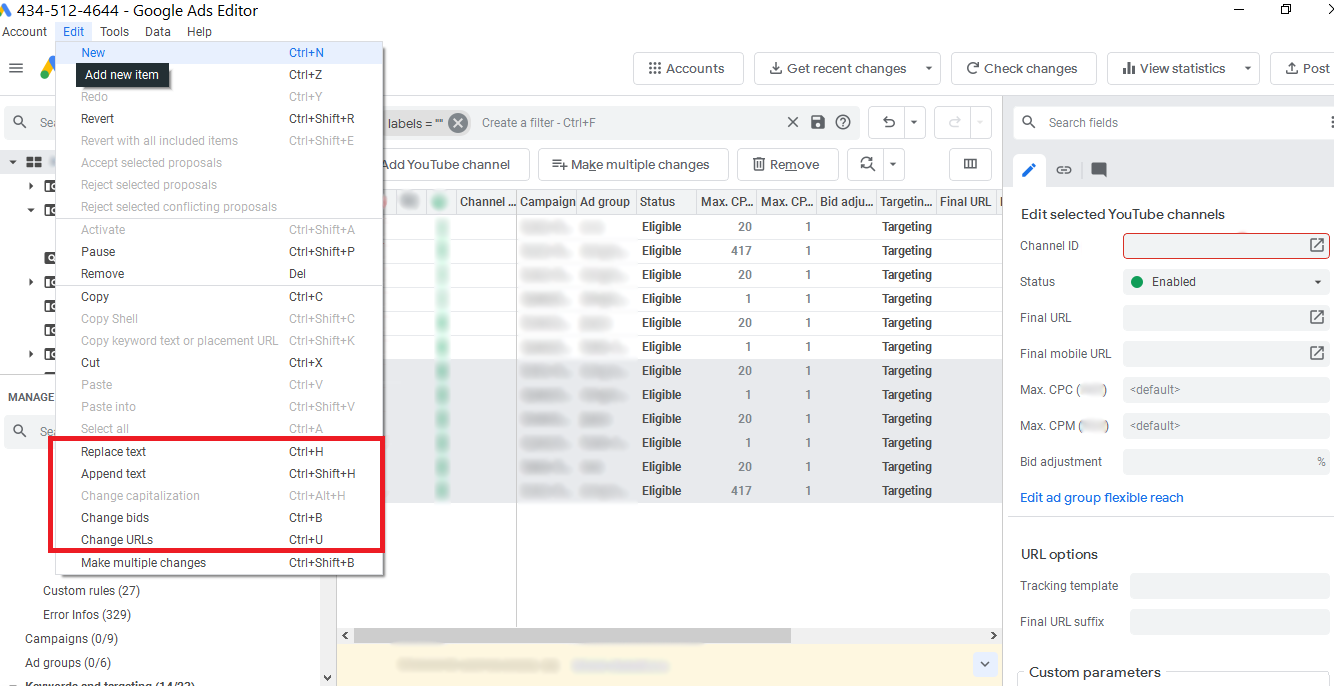Viewport: 1334px width, 686px height.
Task: Click the save filter floppy disk icon
Action: (818, 122)
